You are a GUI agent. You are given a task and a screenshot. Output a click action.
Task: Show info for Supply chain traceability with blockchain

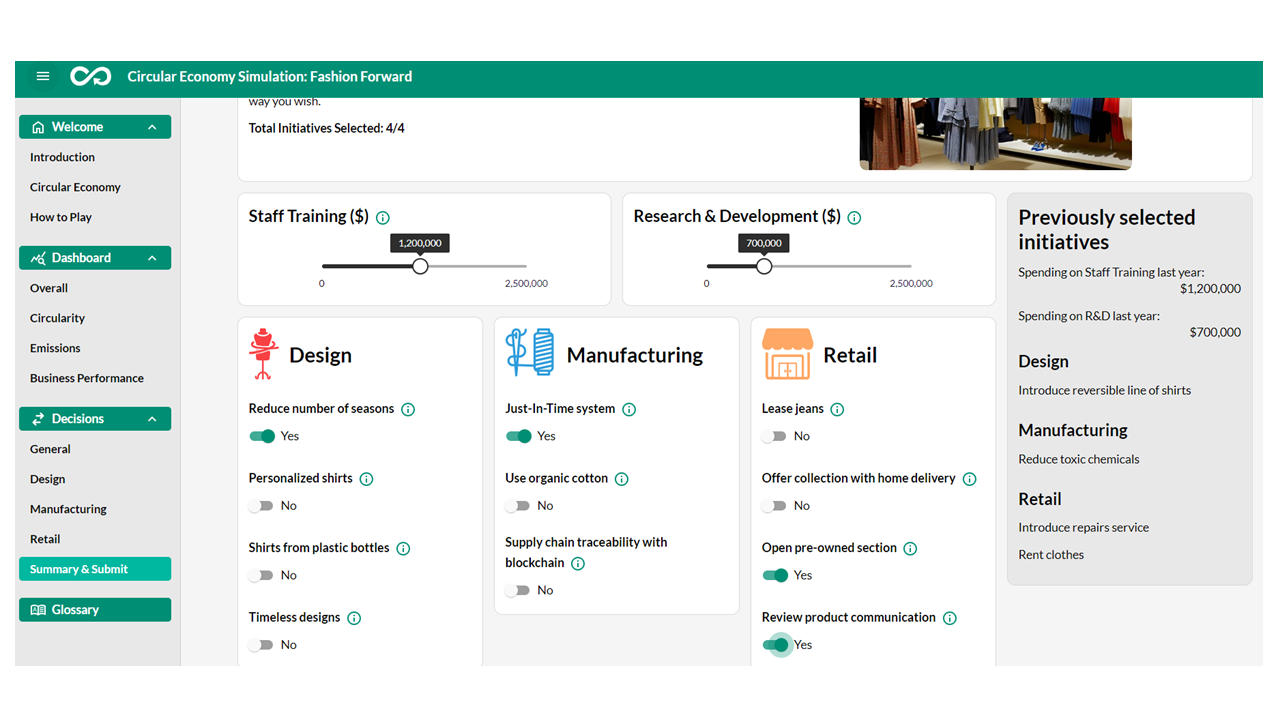578,564
